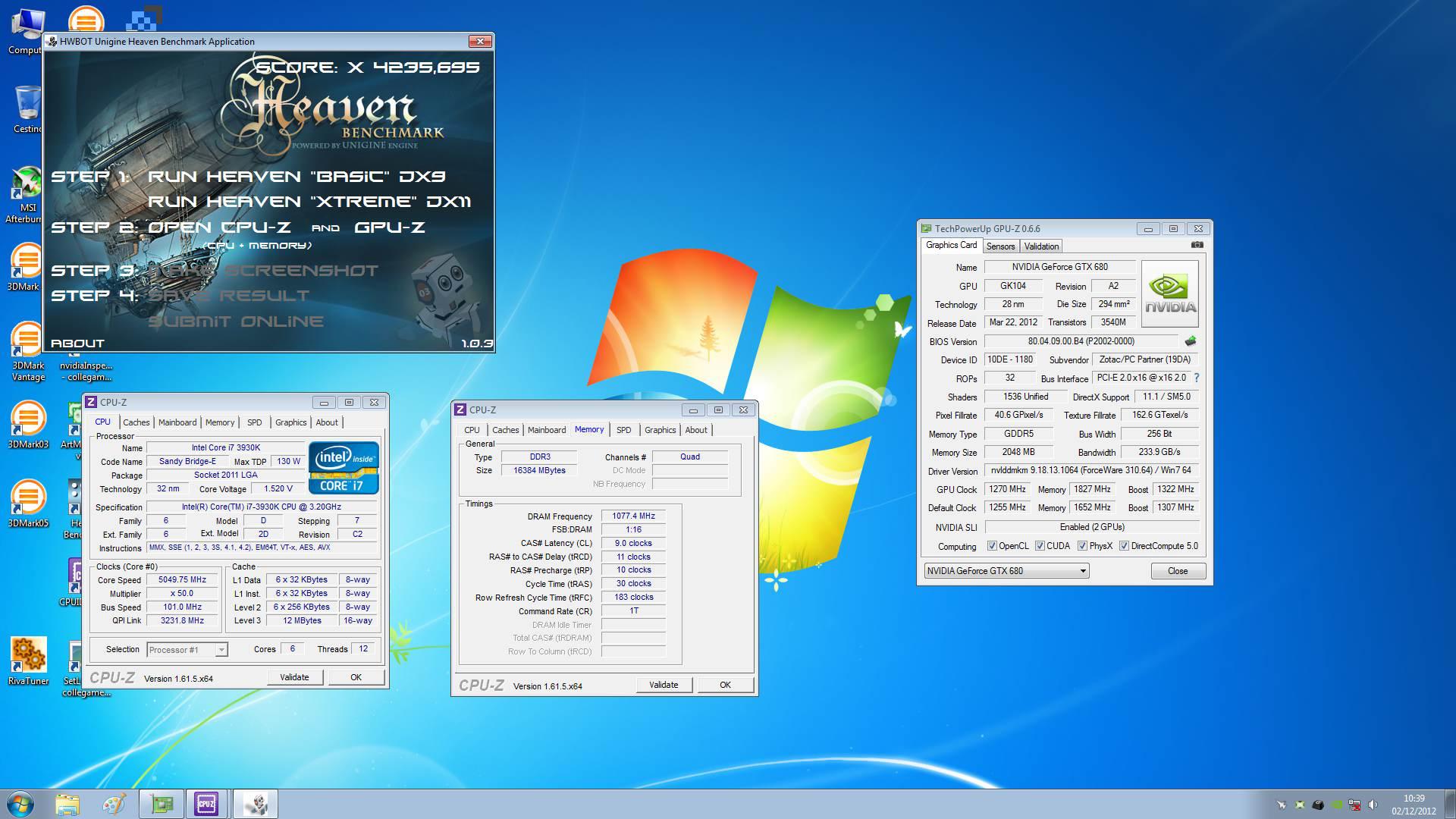Open 3DMark05 desktop shortcut

[28, 503]
